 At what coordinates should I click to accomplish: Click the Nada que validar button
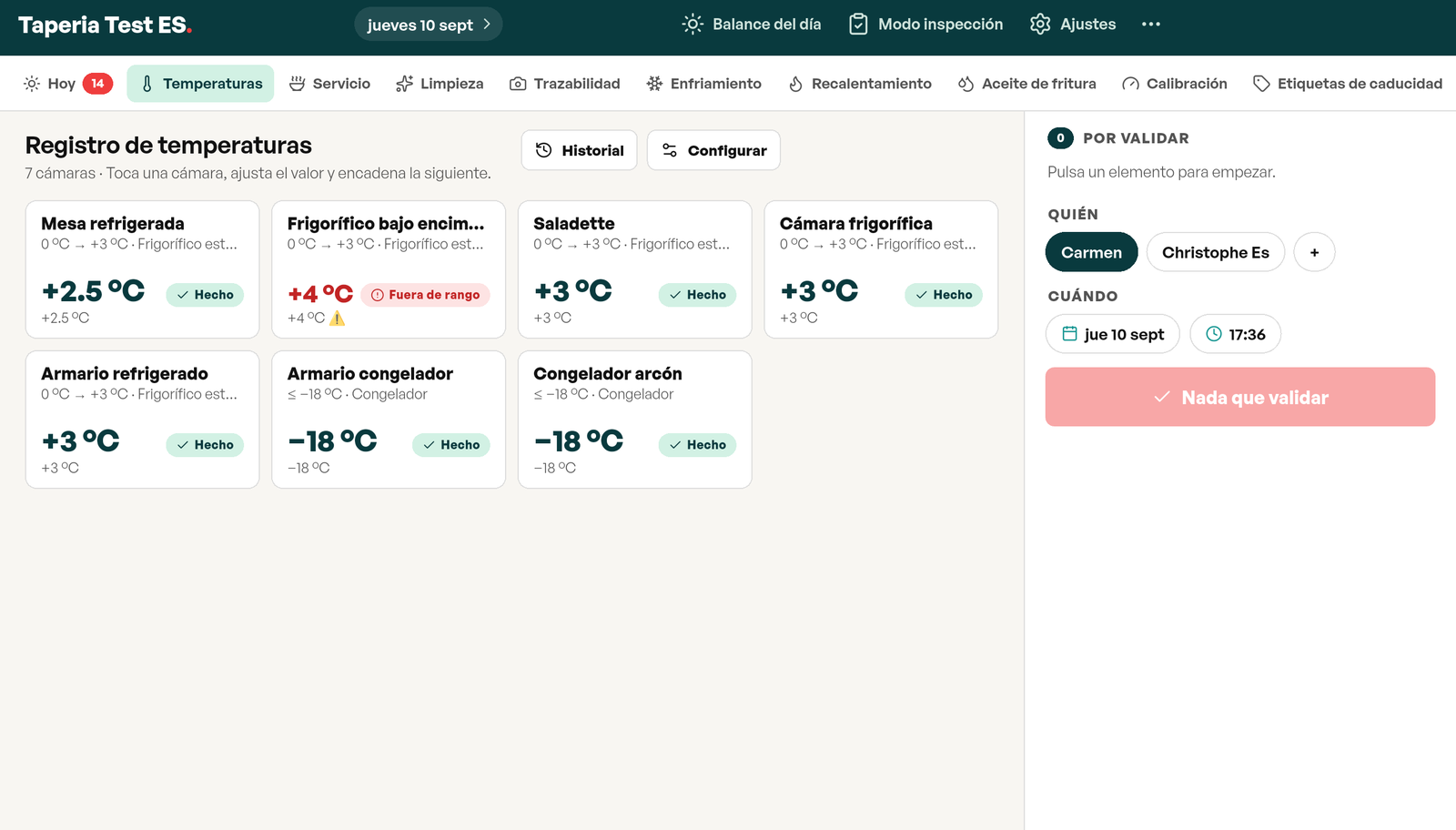click(x=1240, y=397)
